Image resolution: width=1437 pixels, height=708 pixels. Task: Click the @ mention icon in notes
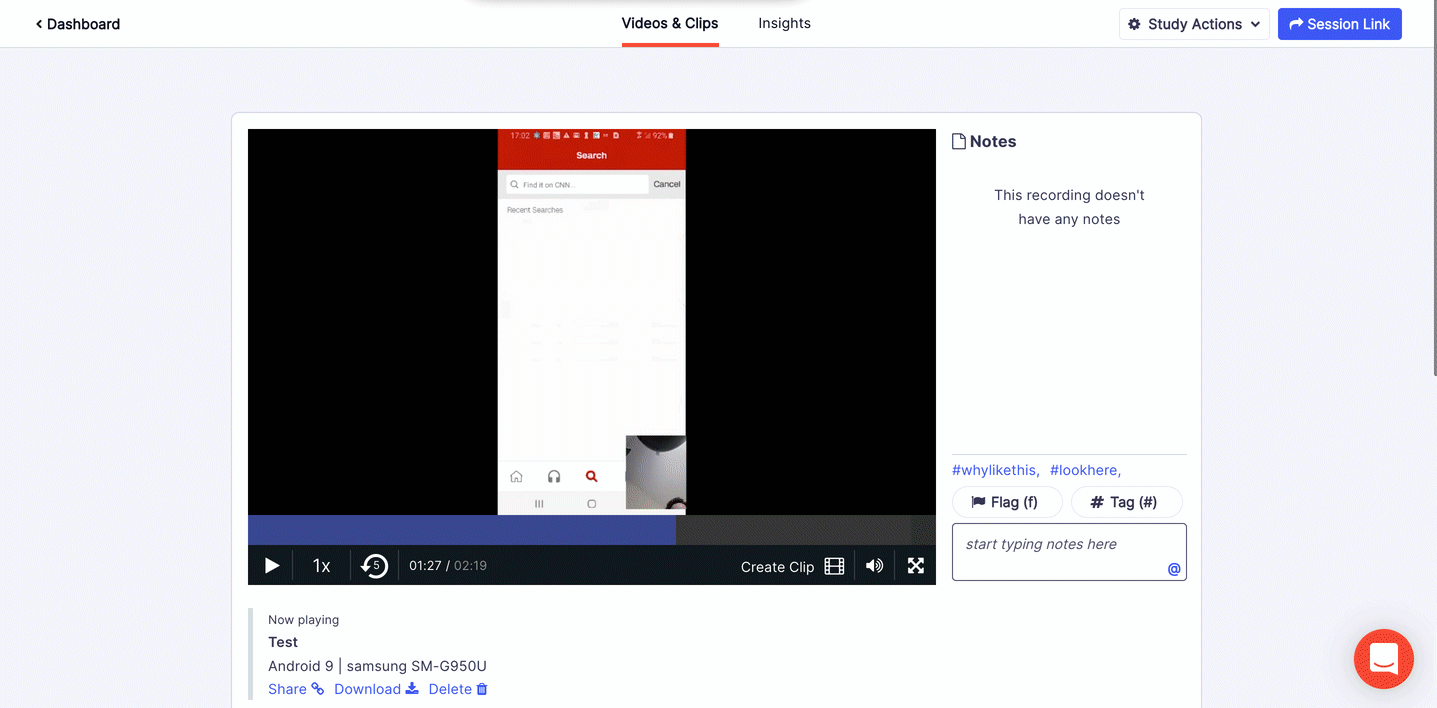pos(1174,569)
